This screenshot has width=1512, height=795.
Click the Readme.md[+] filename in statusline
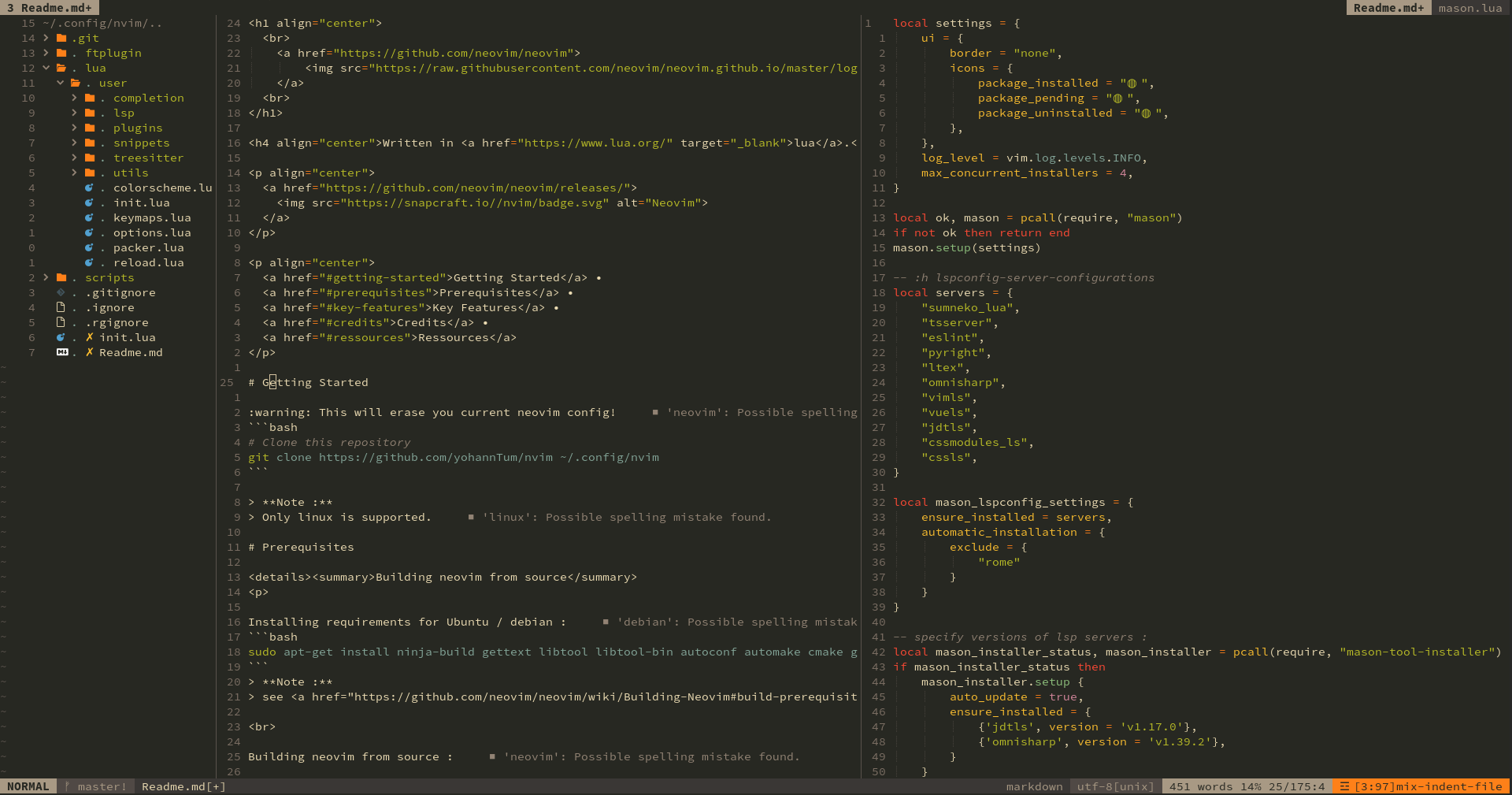183,786
